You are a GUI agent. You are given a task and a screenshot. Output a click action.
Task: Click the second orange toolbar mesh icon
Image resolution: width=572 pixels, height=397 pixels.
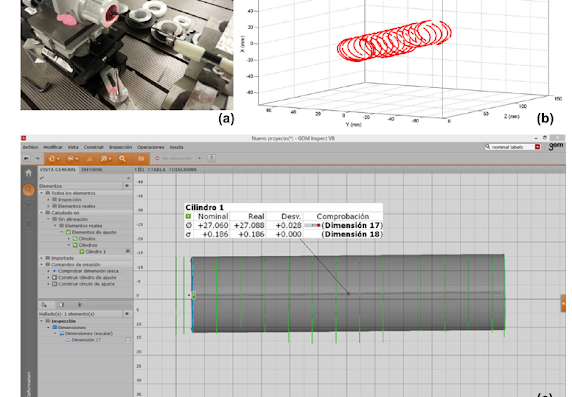[72, 158]
